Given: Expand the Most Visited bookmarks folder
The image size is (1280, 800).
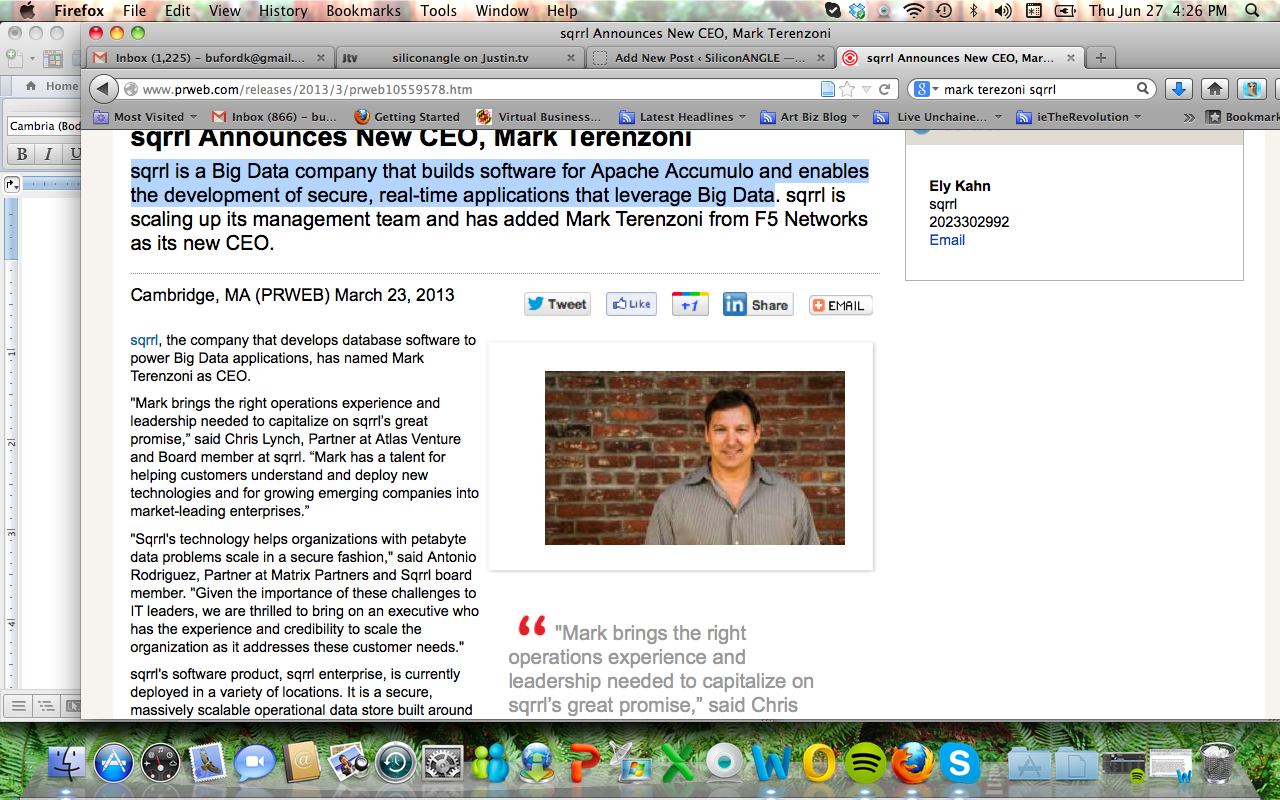Looking at the screenshot, I should click(x=146, y=117).
